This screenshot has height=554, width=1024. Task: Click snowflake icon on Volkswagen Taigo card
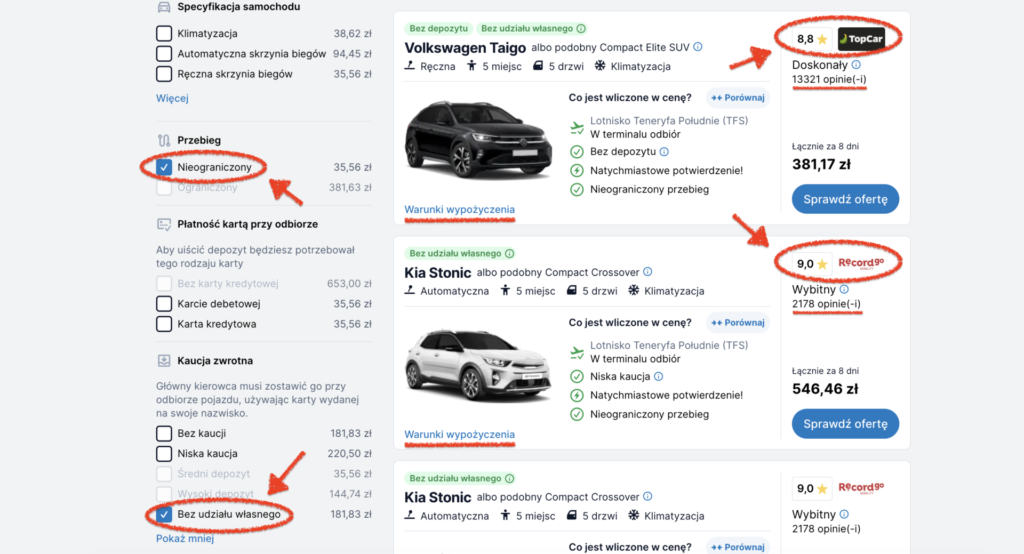pyautogui.click(x=600, y=65)
